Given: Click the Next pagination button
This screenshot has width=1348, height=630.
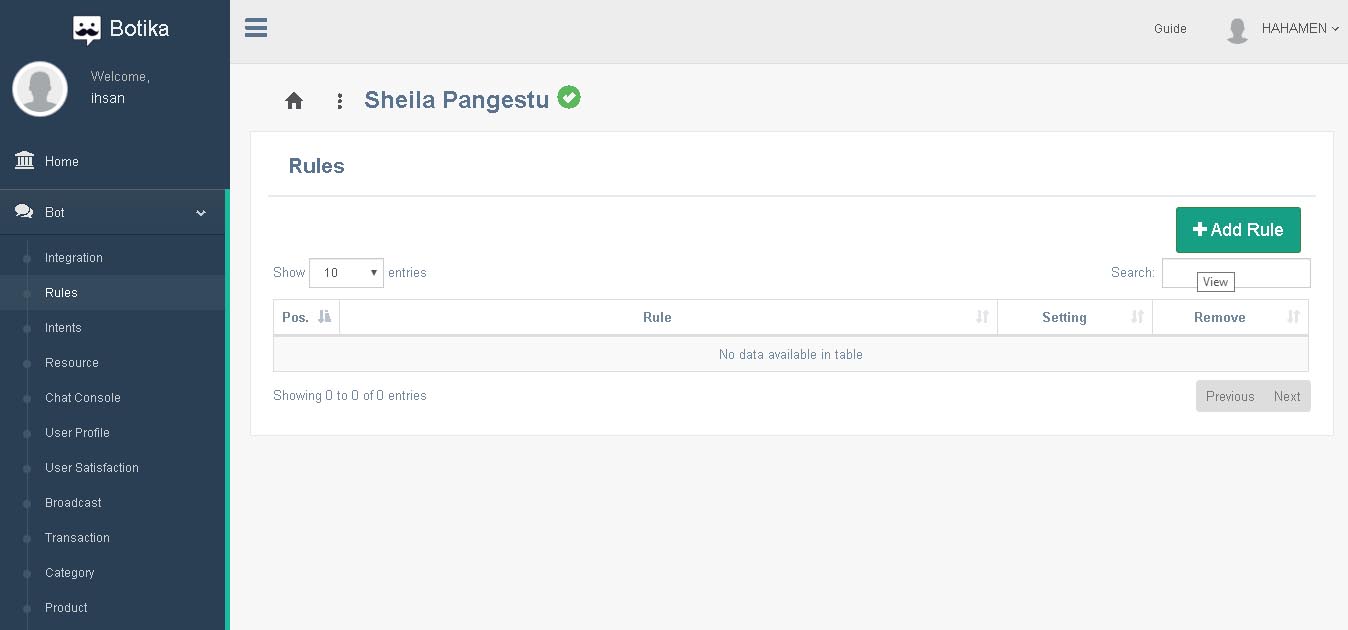Looking at the screenshot, I should coord(1287,396).
